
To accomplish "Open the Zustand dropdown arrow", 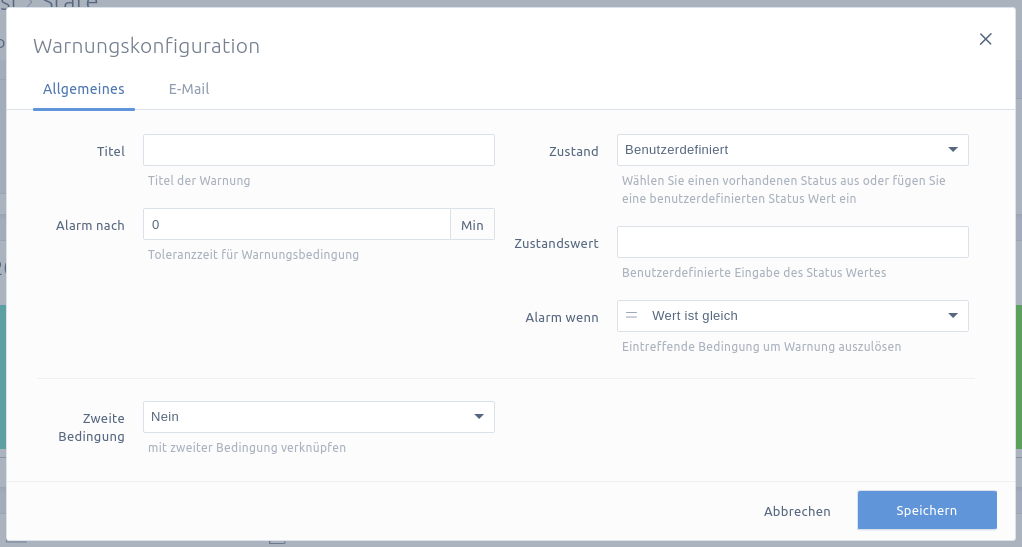I will click(953, 150).
